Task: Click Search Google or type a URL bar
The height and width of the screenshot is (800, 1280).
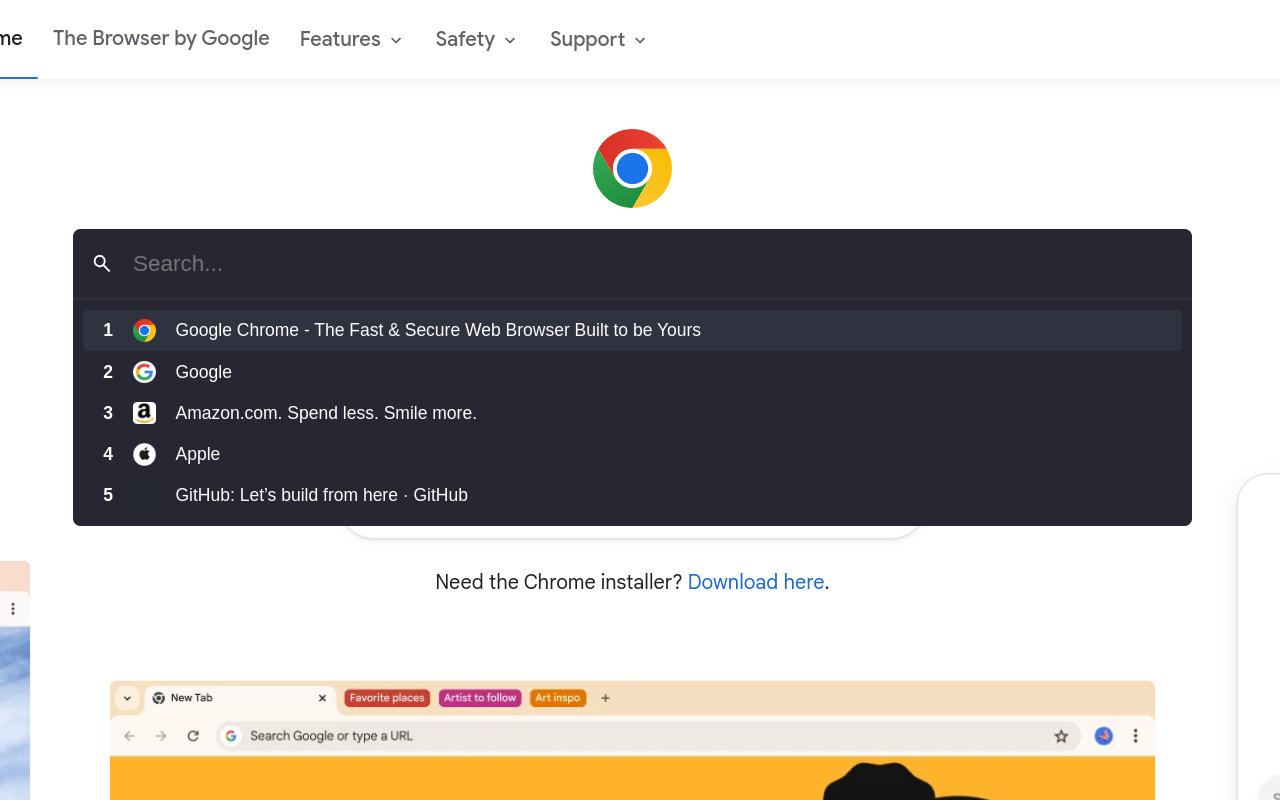Action: coord(648,736)
